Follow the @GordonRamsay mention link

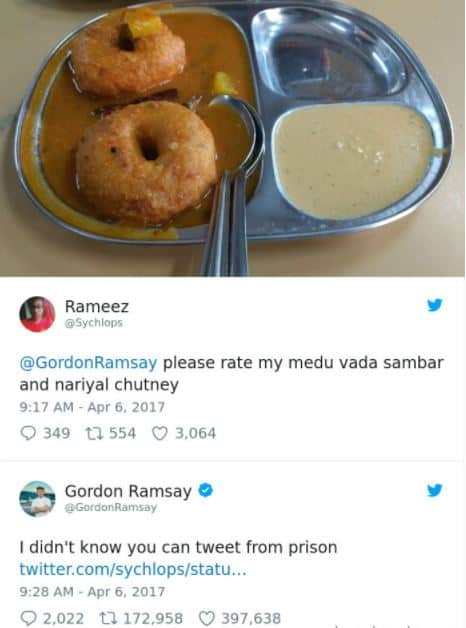88,363
